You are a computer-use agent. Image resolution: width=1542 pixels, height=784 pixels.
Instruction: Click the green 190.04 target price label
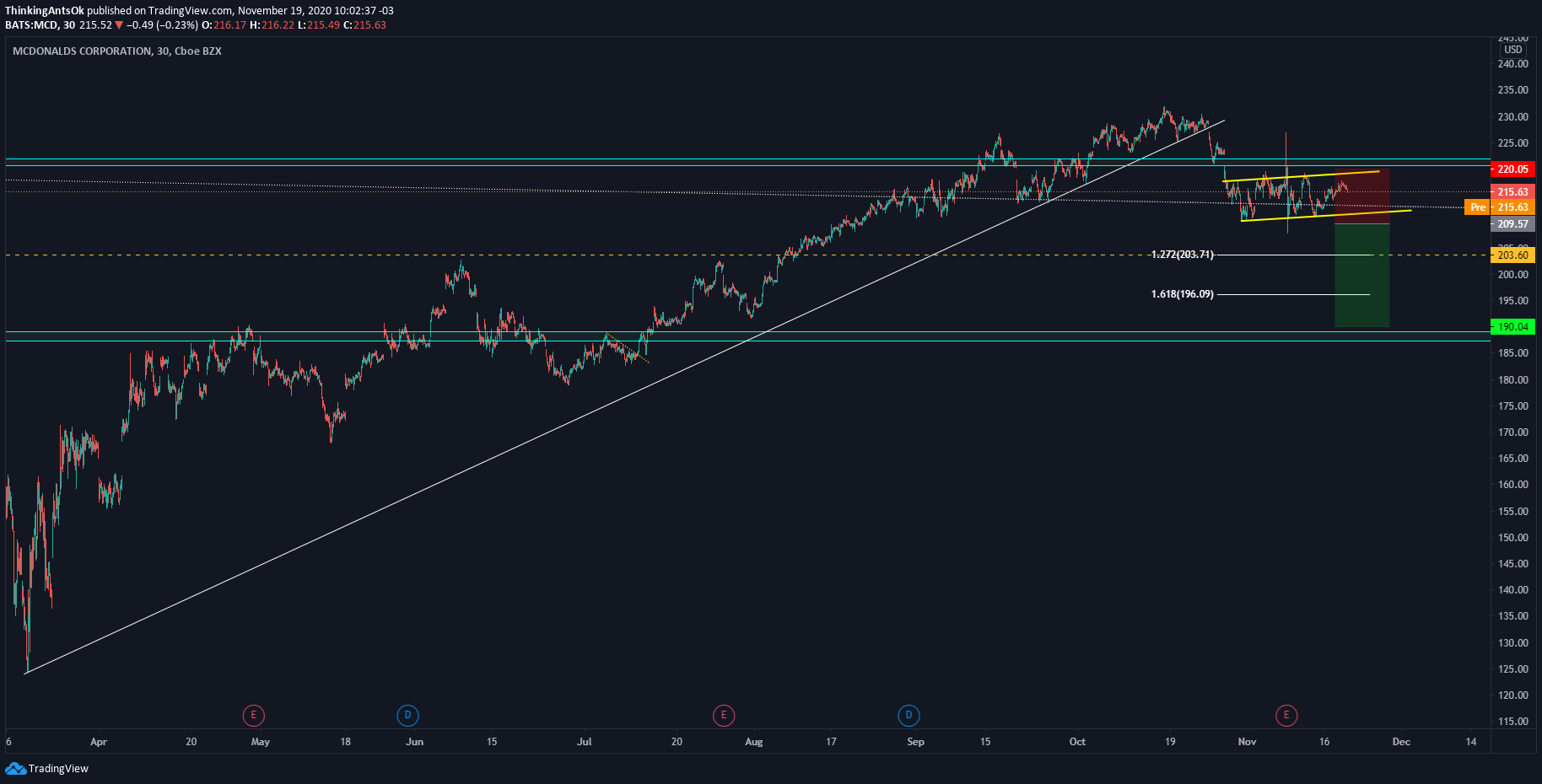pos(1513,327)
